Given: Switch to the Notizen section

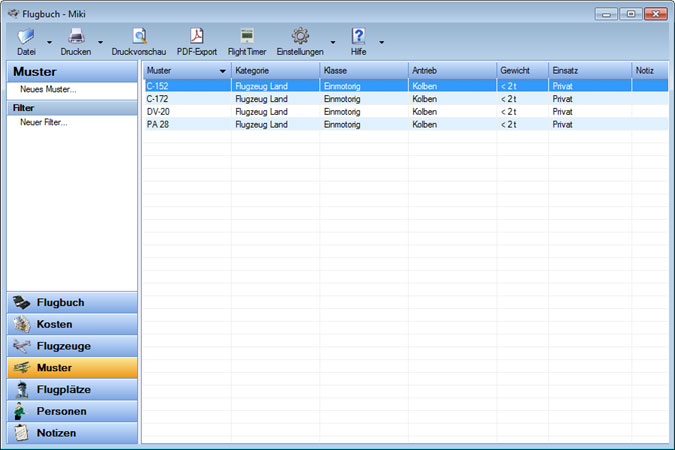Looking at the screenshot, I should point(72,433).
